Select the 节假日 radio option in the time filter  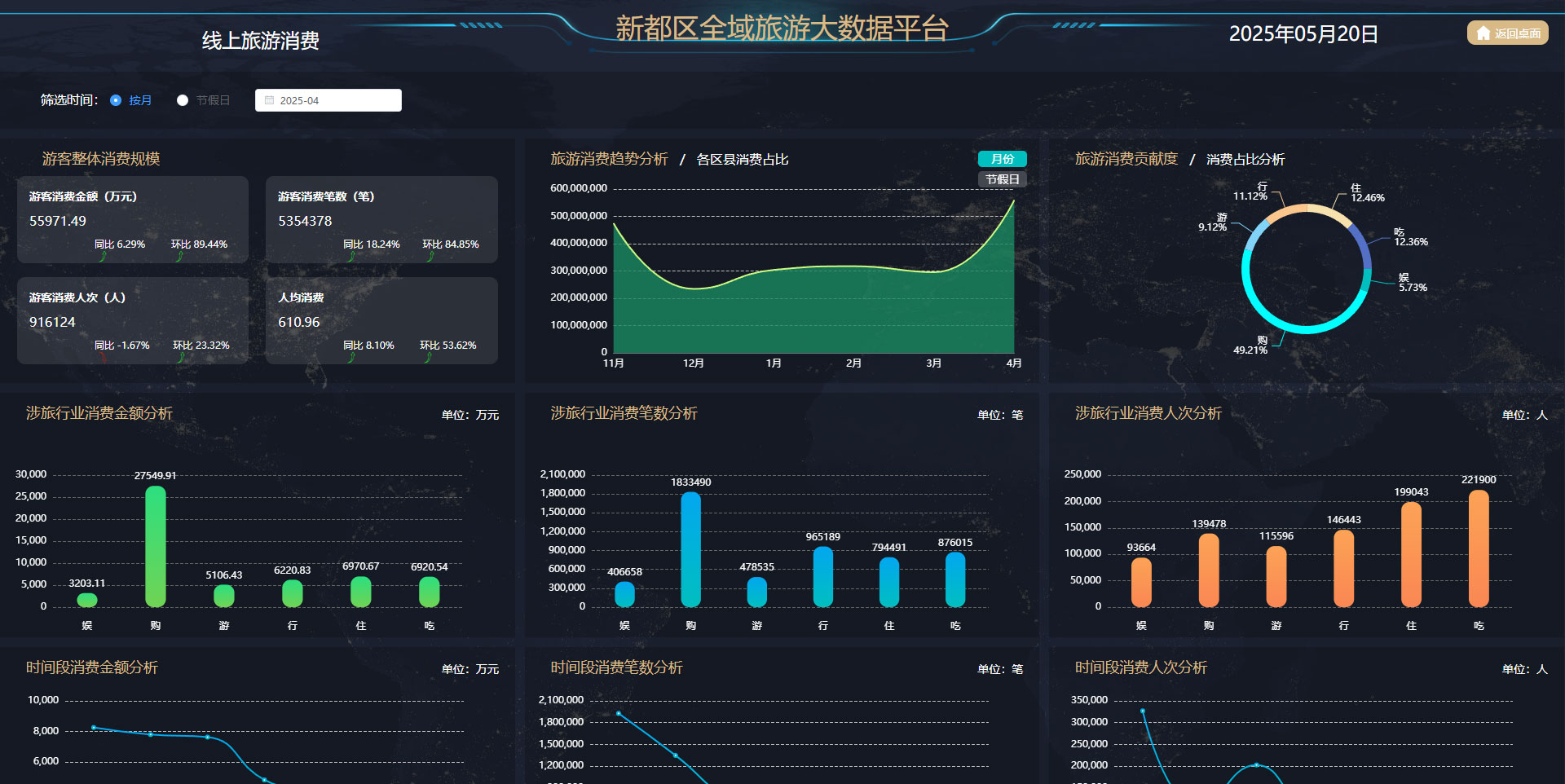pyautogui.click(x=183, y=100)
